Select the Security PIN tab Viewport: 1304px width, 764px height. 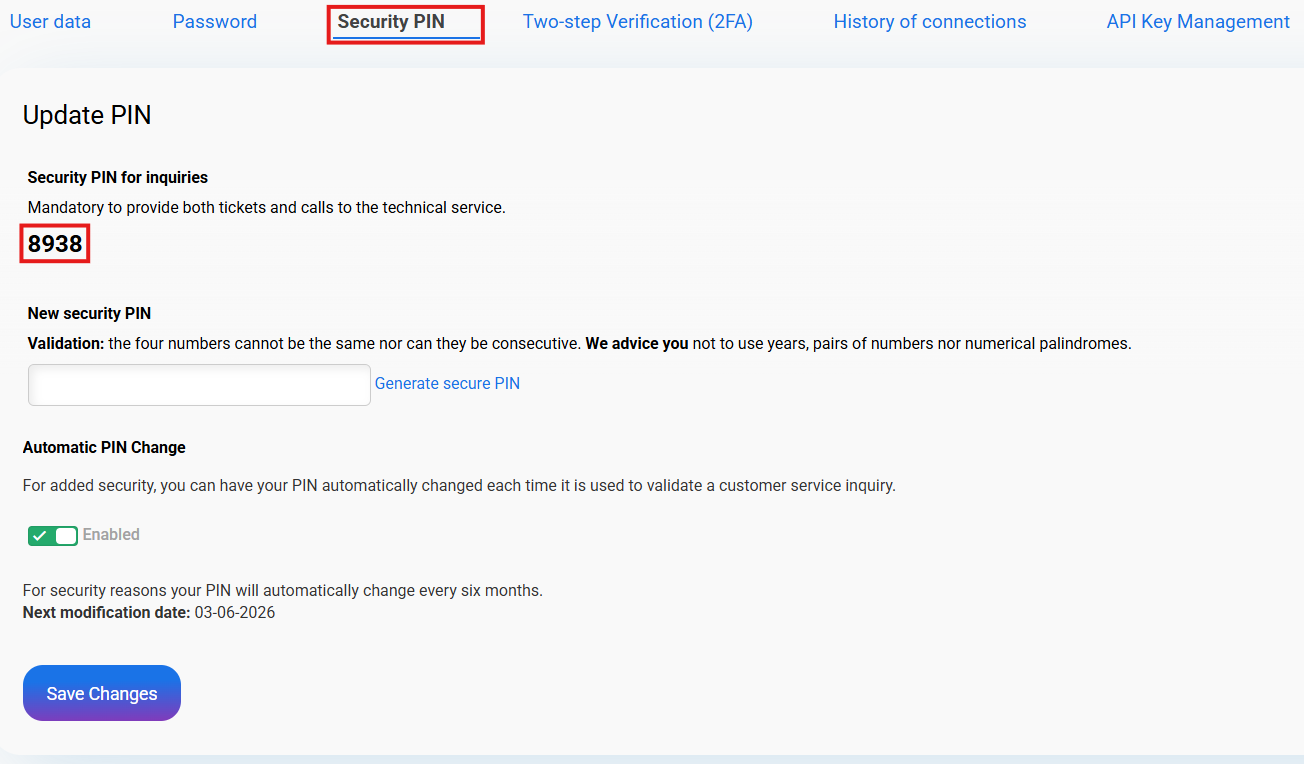391,21
